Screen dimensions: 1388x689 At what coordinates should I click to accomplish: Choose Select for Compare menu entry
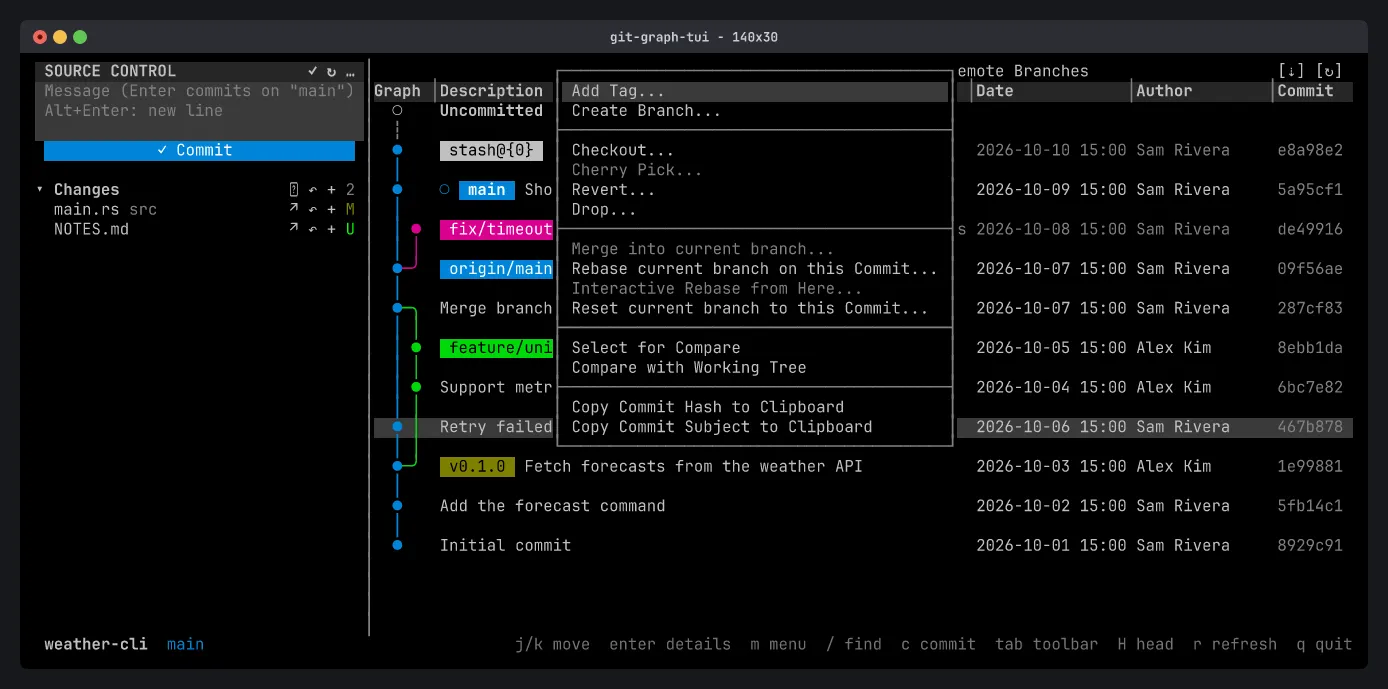(x=755, y=348)
